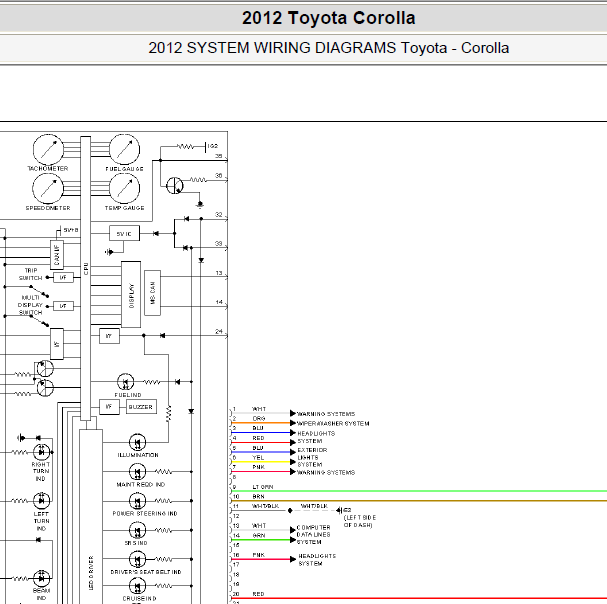Select the CRUISE IND LED symbol
The image size is (607, 604).
pyautogui.click(x=137, y=586)
